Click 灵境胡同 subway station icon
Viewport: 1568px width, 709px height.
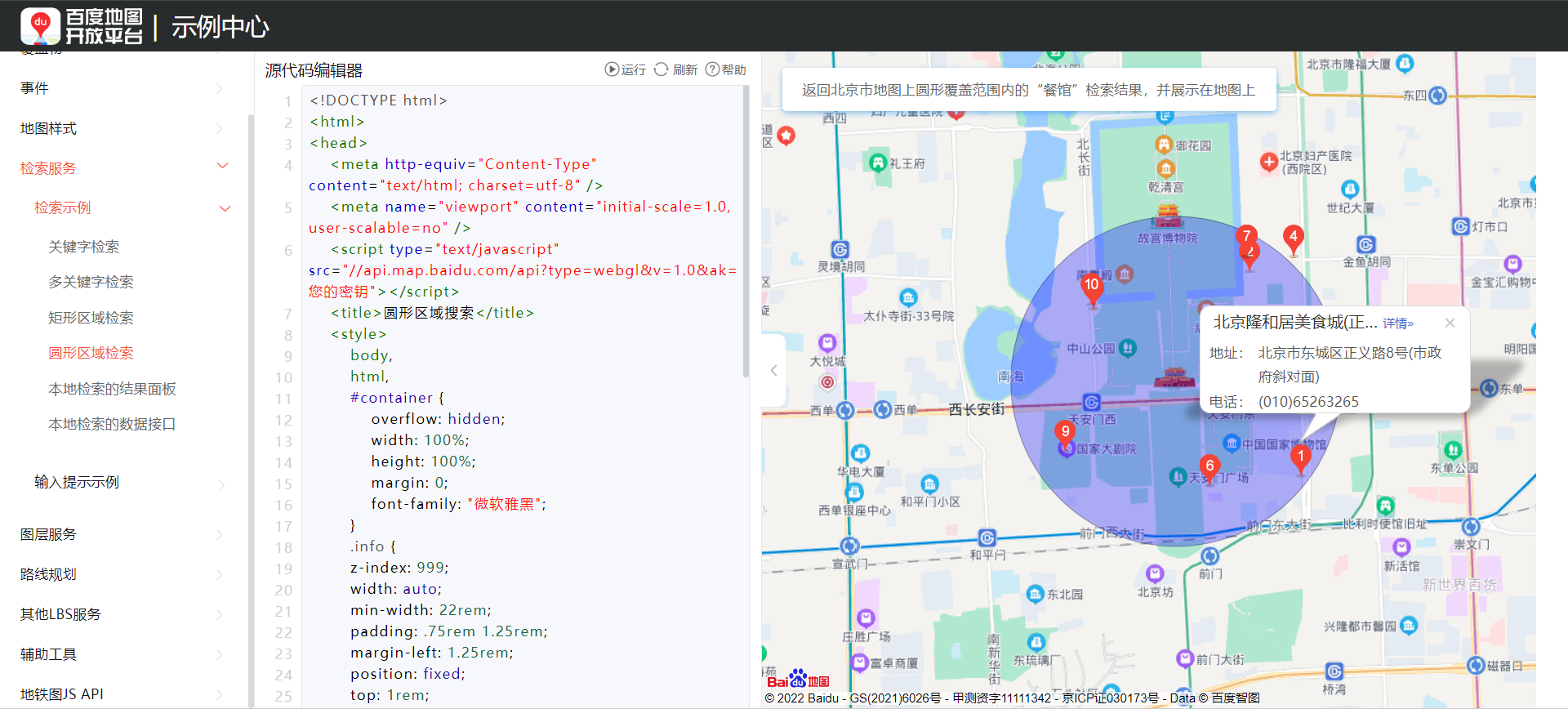(x=840, y=250)
